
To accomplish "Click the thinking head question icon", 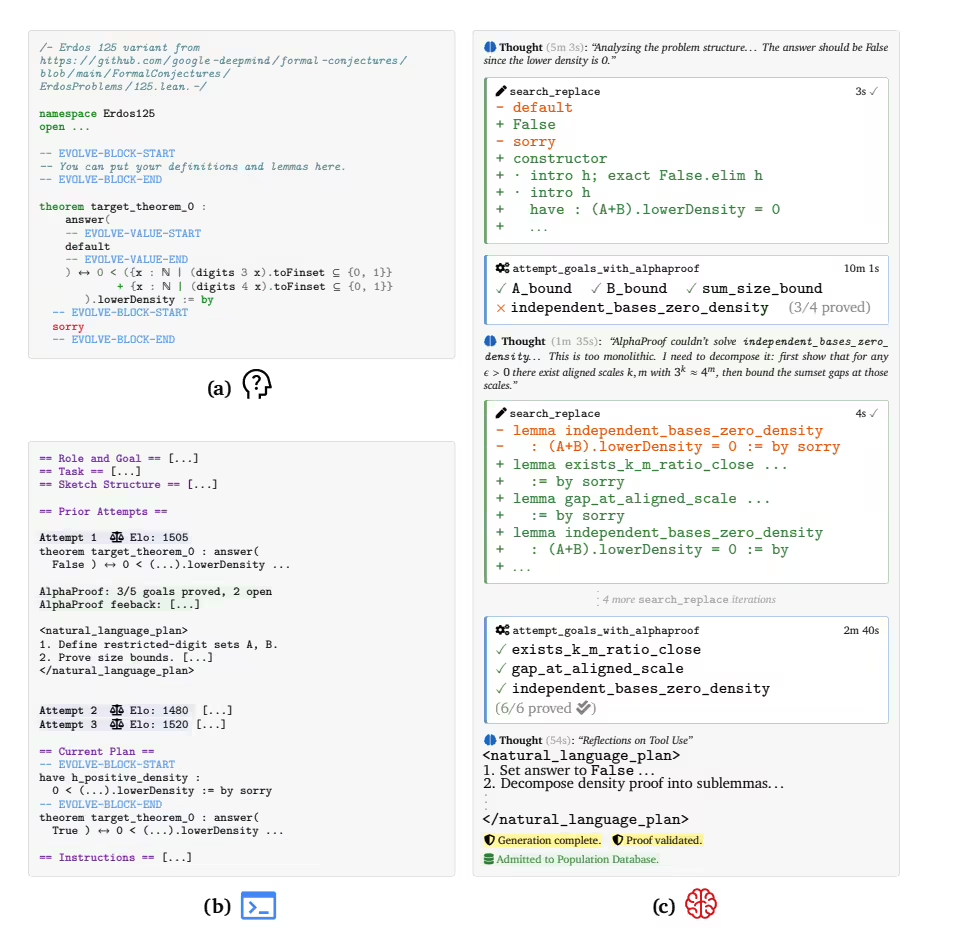I will click(257, 385).
